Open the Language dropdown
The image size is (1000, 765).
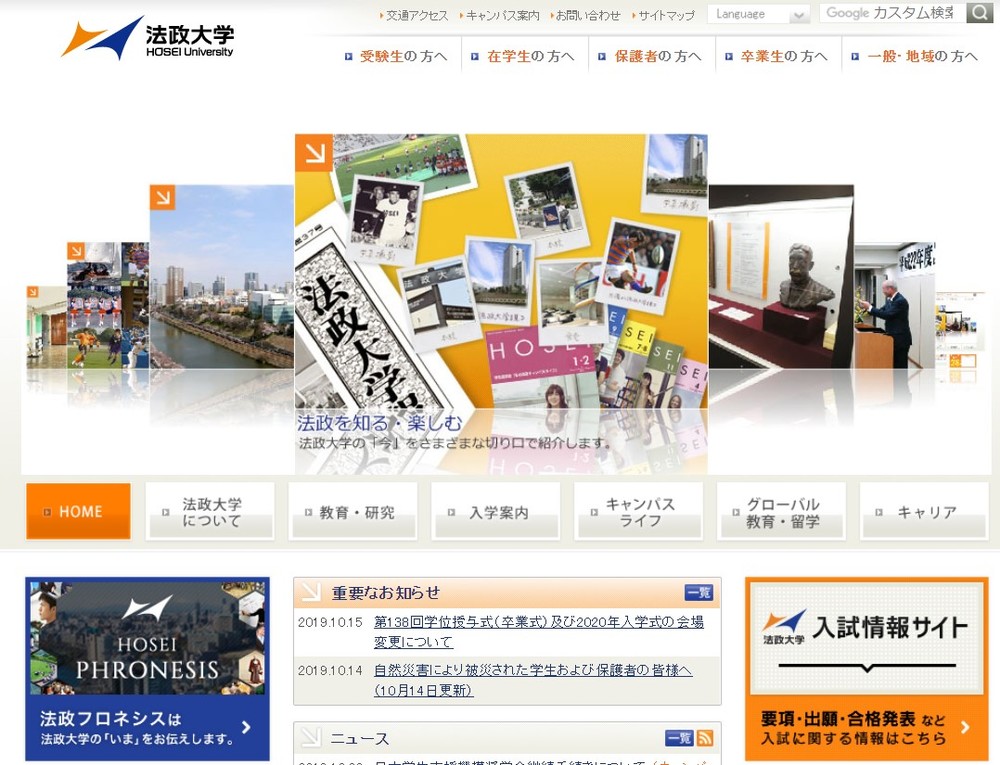[x=758, y=14]
